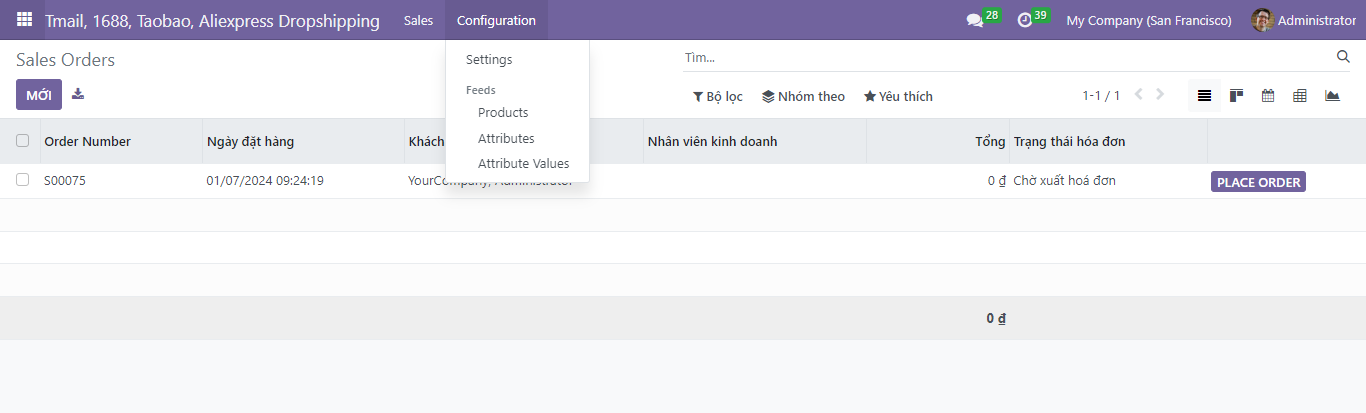Open the Yêu thích favorites dropdown
The height and width of the screenshot is (413, 1366).
click(x=898, y=97)
